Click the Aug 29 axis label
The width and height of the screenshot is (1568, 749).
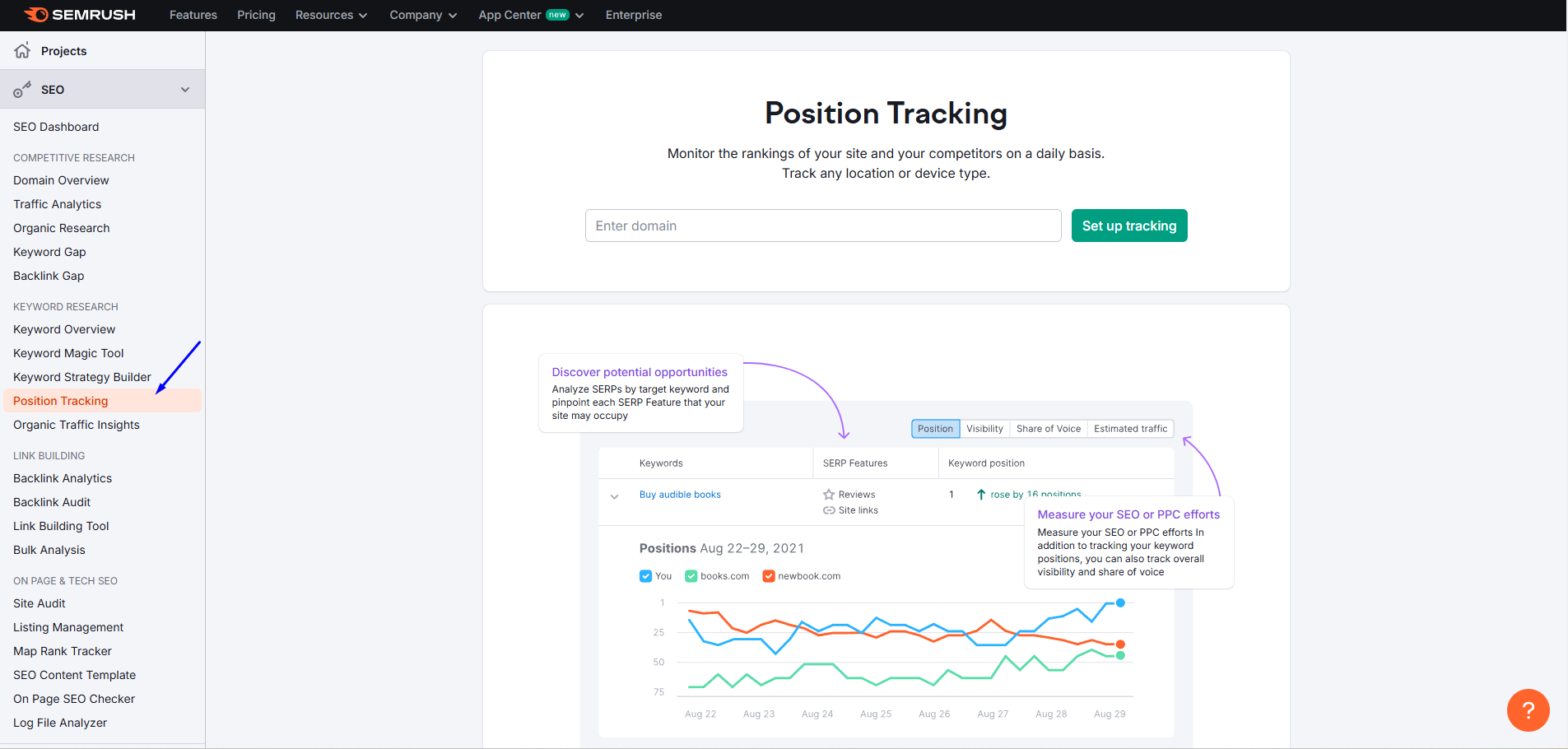(x=1110, y=714)
